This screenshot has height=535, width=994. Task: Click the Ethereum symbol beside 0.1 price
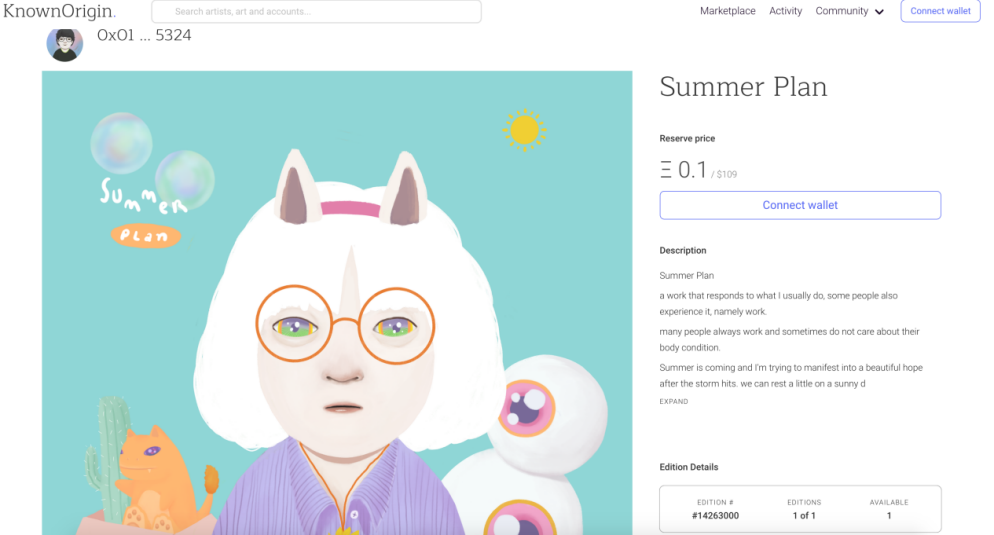(666, 171)
